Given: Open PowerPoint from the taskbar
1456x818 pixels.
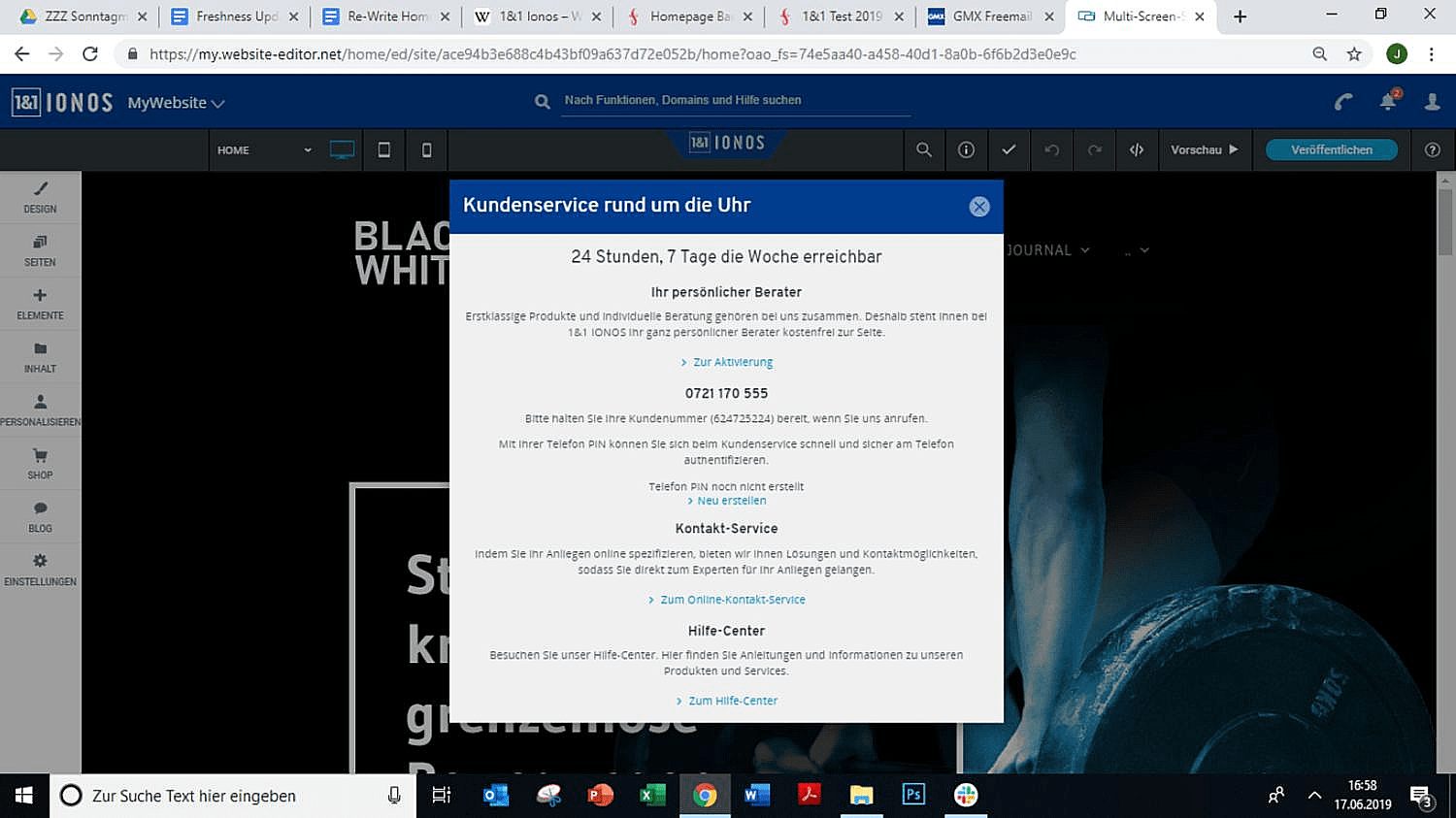Looking at the screenshot, I should (x=601, y=796).
